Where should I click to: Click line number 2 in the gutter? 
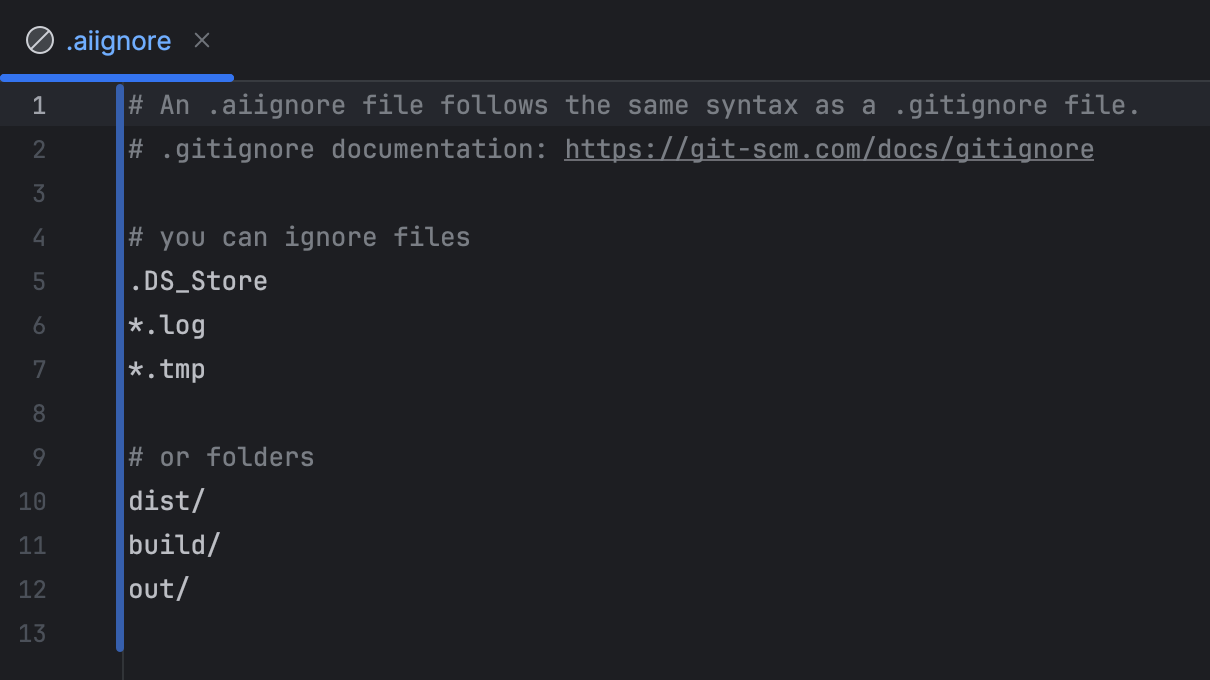tap(39, 149)
